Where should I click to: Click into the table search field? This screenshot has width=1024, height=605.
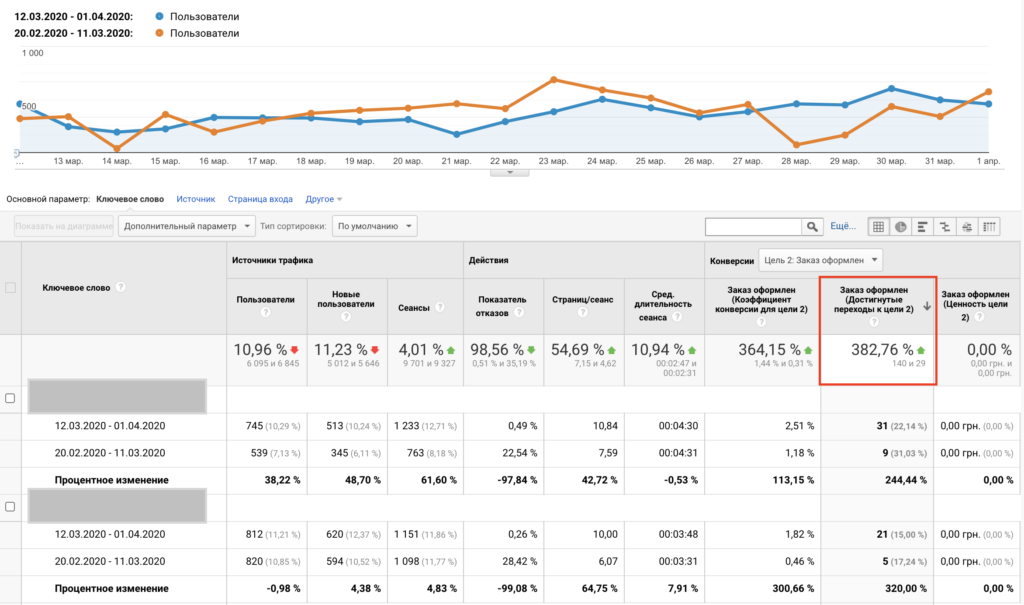click(754, 227)
